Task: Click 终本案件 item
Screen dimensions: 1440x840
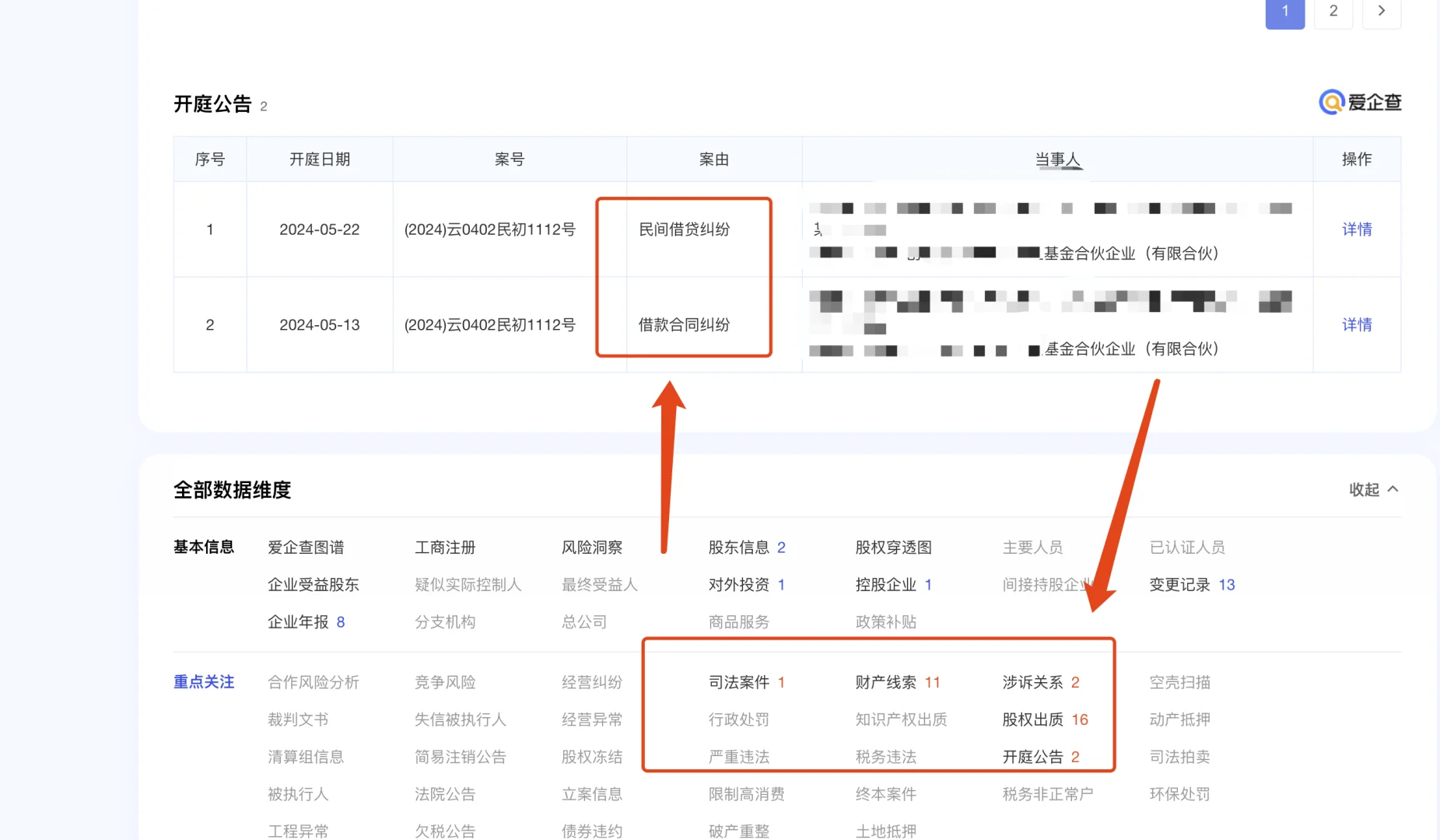Action: coord(886,794)
